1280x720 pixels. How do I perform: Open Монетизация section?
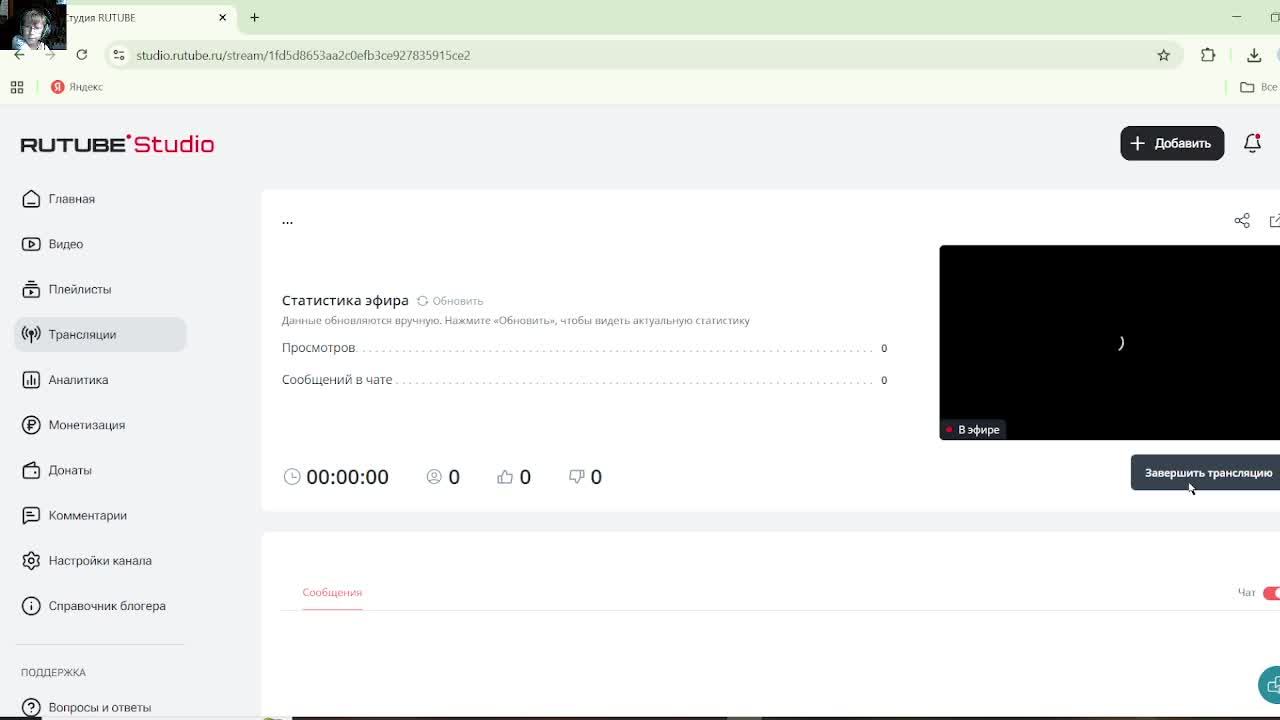(100, 425)
